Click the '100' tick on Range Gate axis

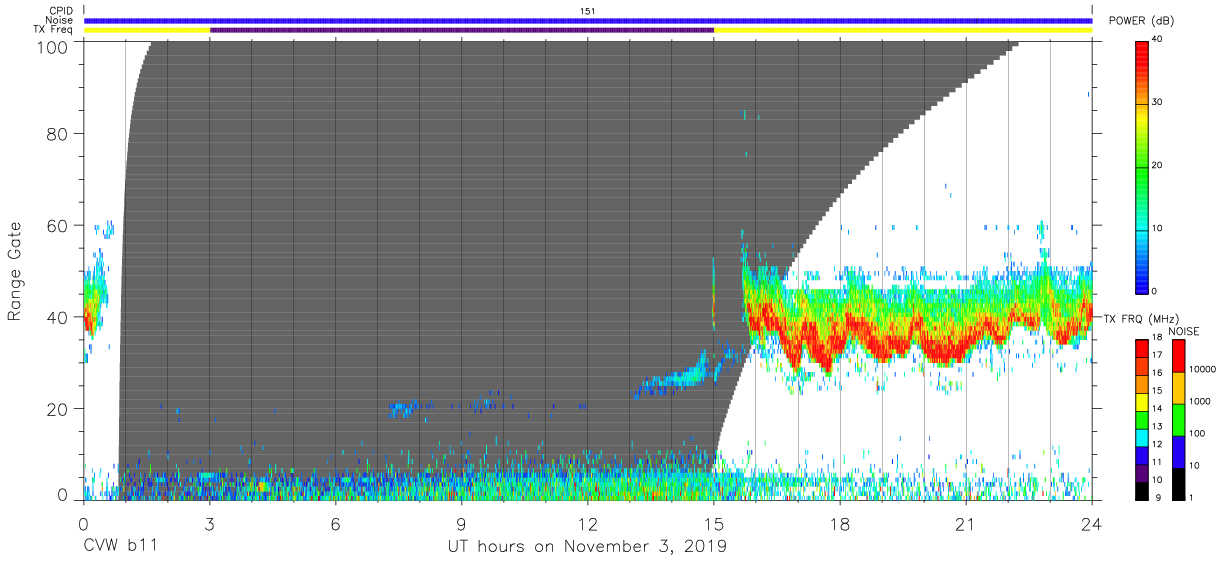click(x=53, y=47)
